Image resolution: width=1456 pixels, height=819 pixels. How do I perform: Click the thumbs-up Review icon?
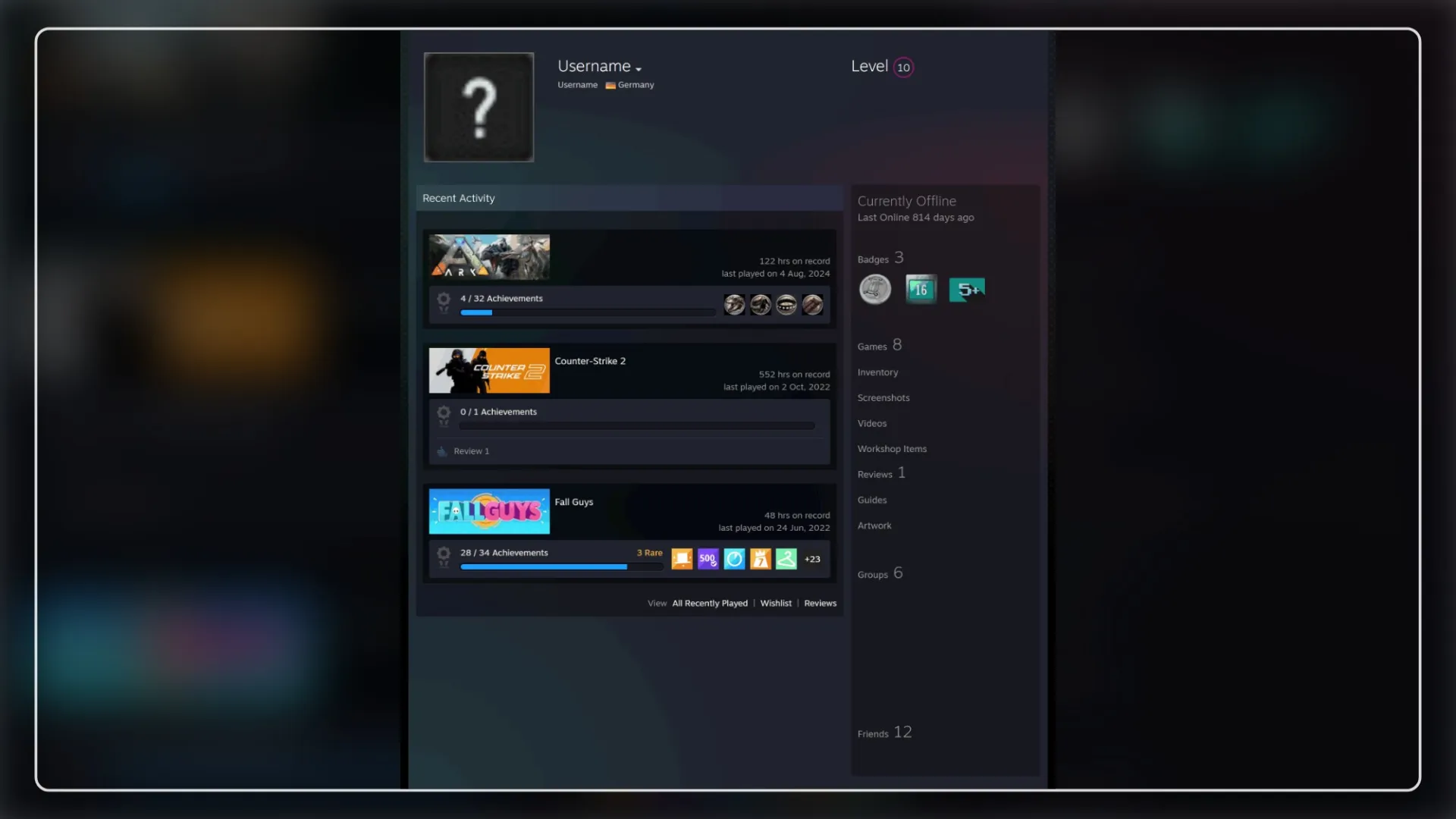(x=441, y=451)
